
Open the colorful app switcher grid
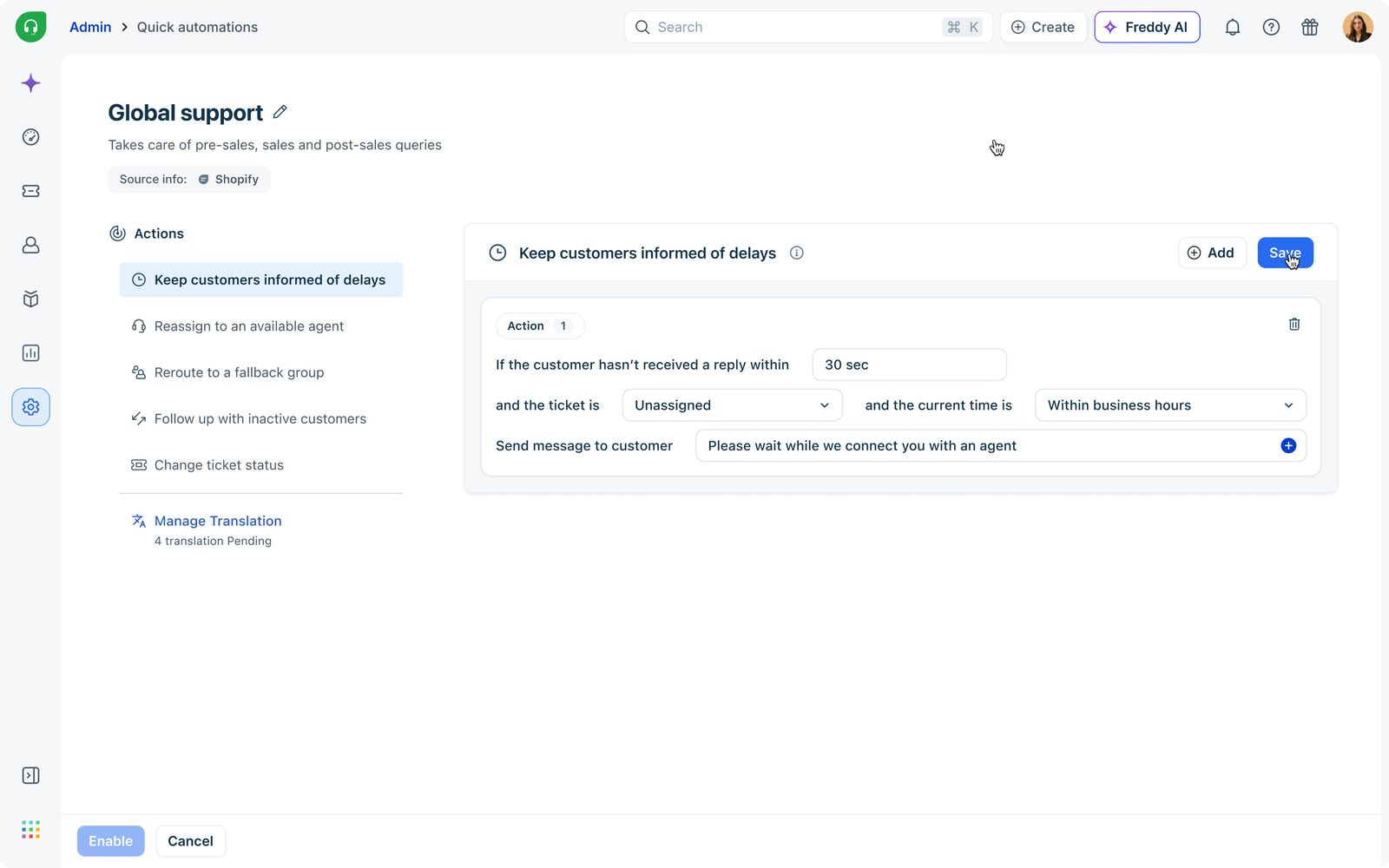point(30,830)
